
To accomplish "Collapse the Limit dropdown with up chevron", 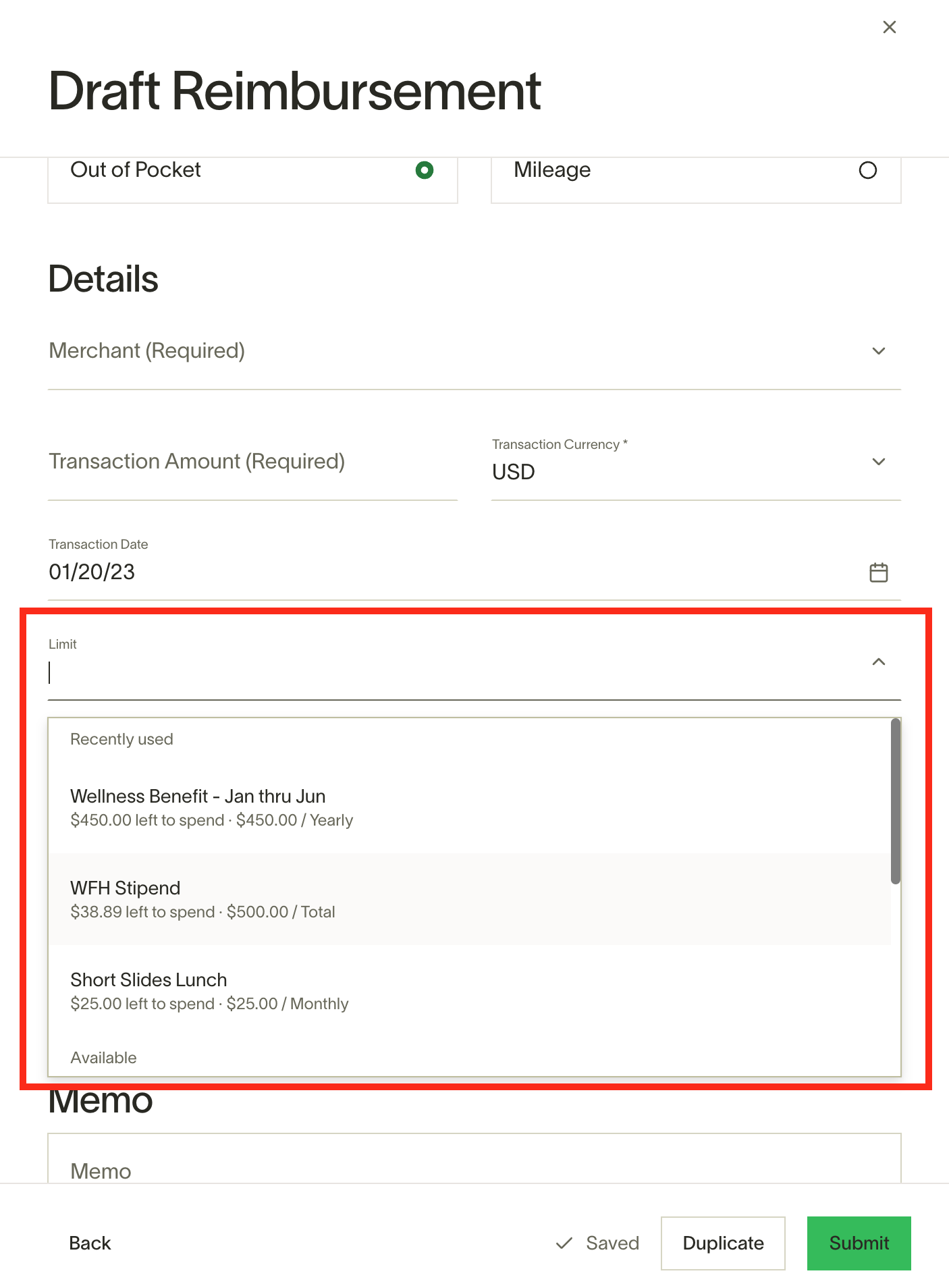I will coord(878,662).
